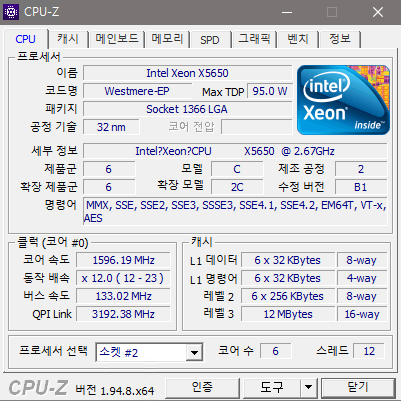Viewport: 401px width, 401px height.
Task: Click 레벨 3 value 12 MBytes
Action: pyautogui.click(x=288, y=314)
